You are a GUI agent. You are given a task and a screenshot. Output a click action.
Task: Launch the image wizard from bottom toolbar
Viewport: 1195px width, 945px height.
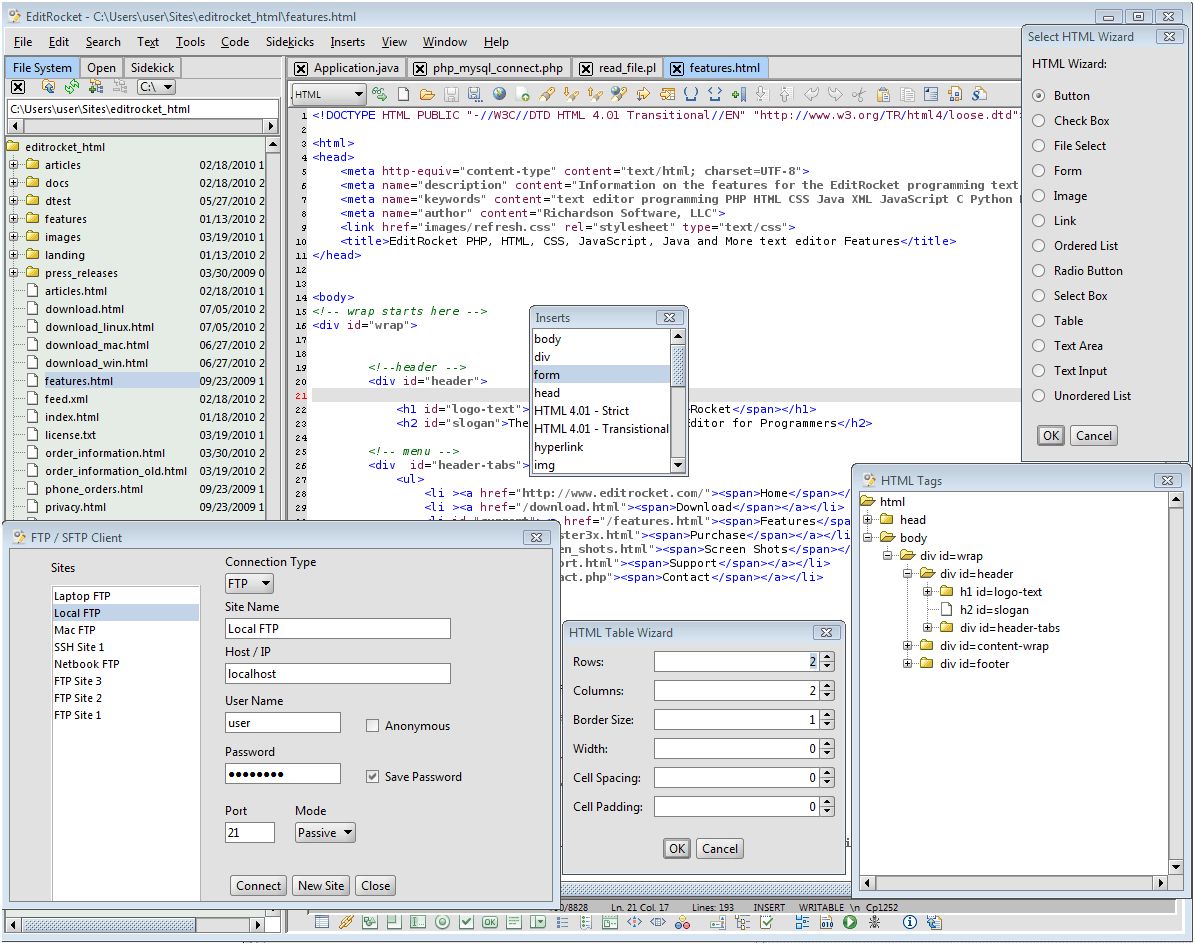(x=368, y=922)
